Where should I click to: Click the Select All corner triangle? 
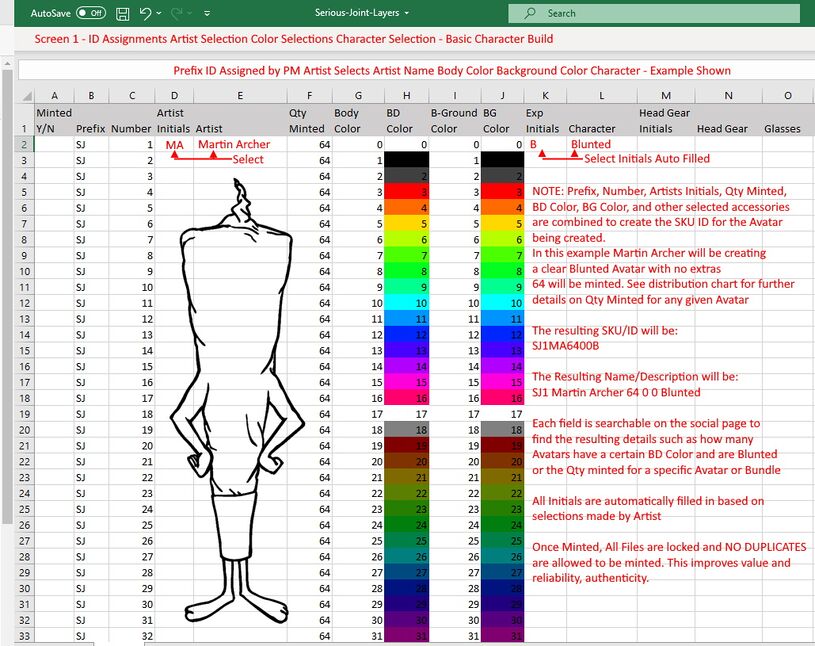(26, 96)
